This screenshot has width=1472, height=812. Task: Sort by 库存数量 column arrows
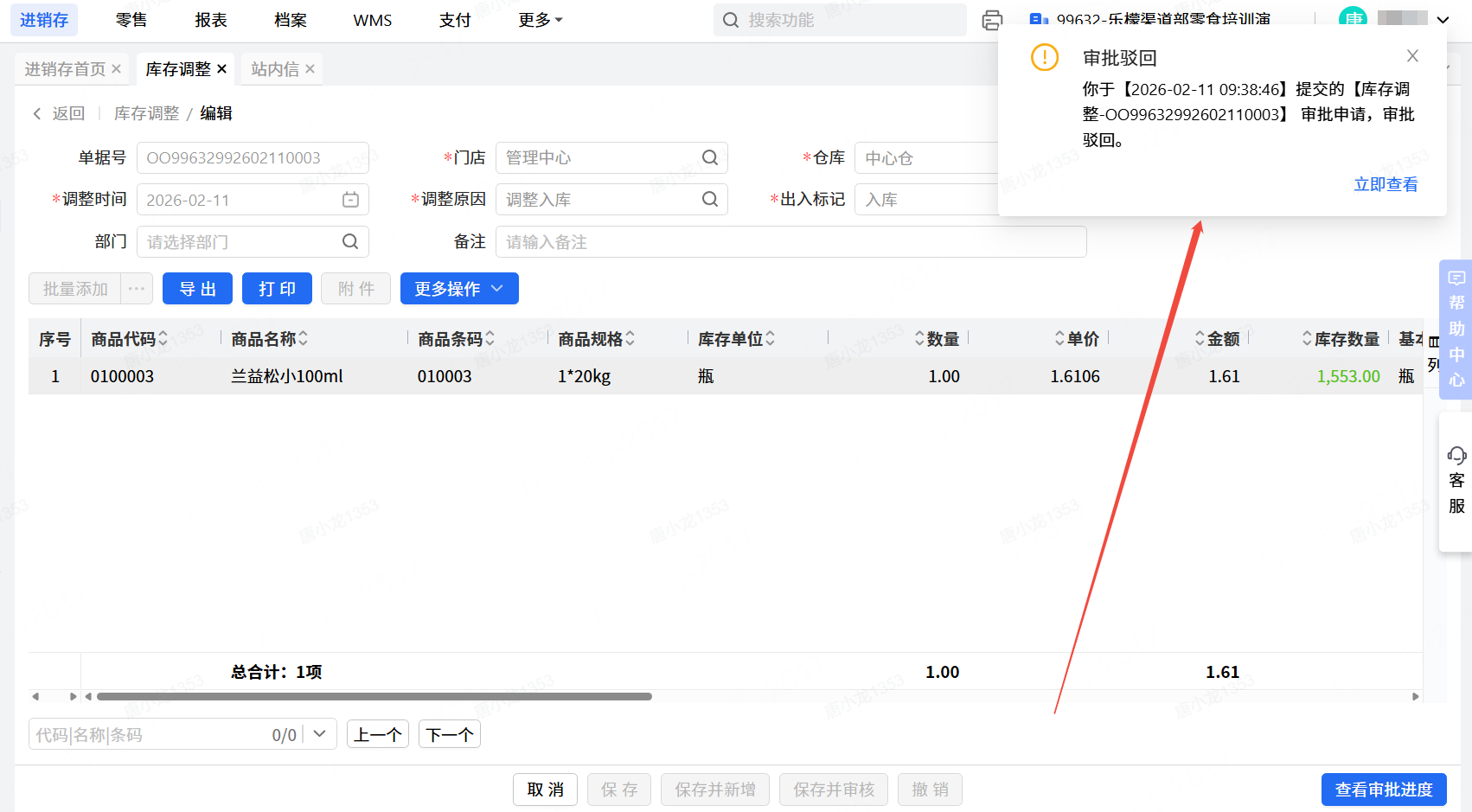click(x=1307, y=339)
